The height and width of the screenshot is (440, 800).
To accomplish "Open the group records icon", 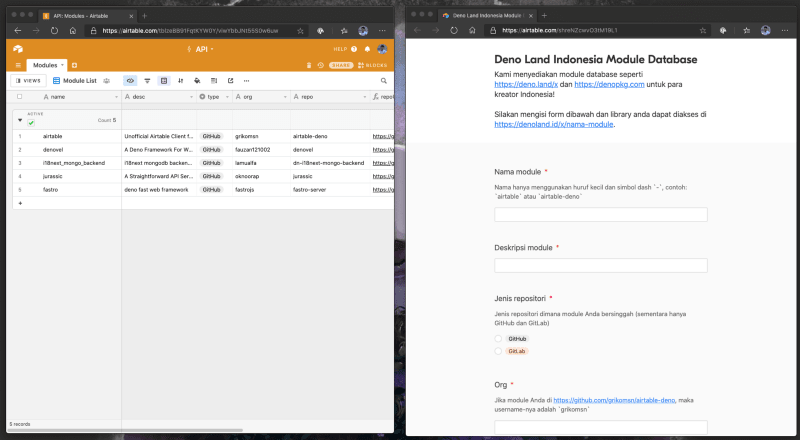I will [164, 81].
